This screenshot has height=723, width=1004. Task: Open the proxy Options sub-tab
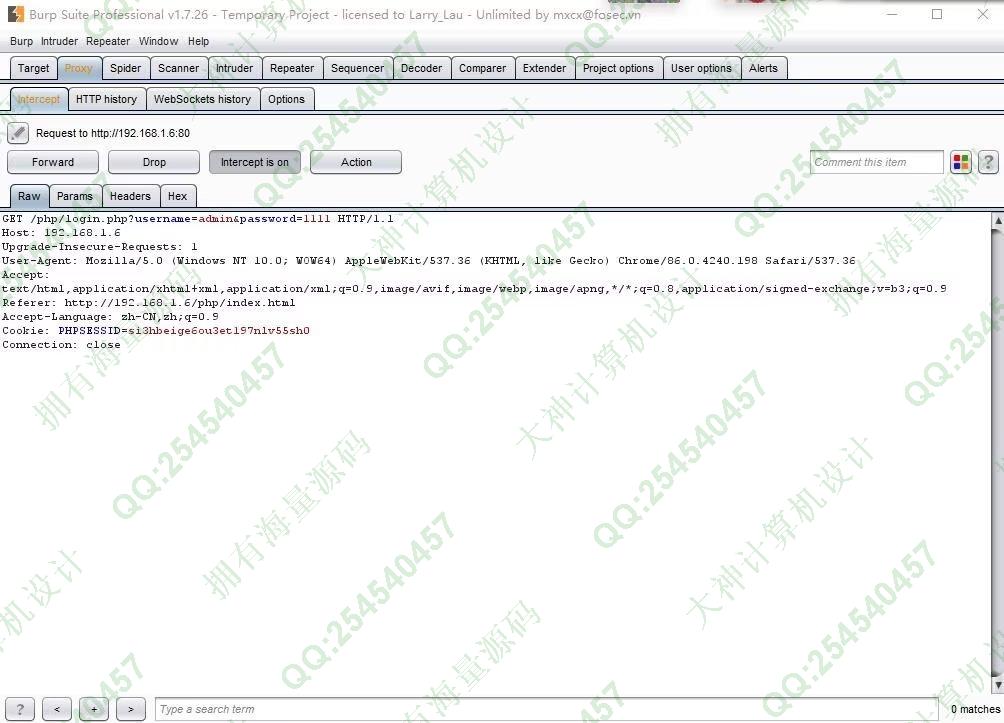286,99
